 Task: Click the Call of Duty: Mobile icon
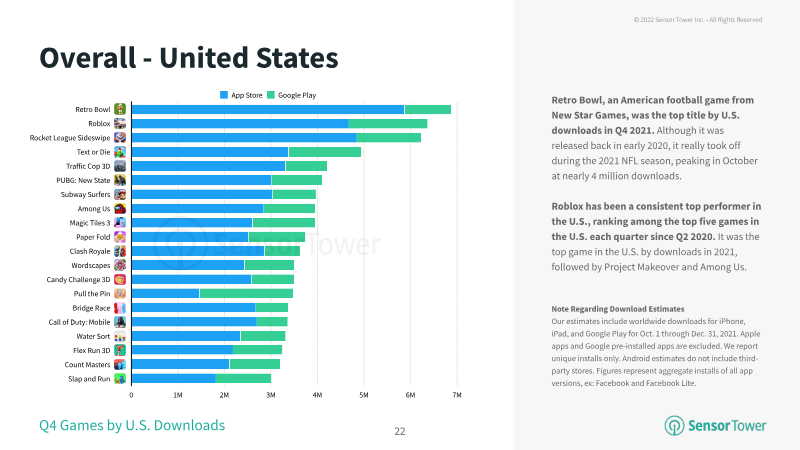pyautogui.click(x=120, y=322)
